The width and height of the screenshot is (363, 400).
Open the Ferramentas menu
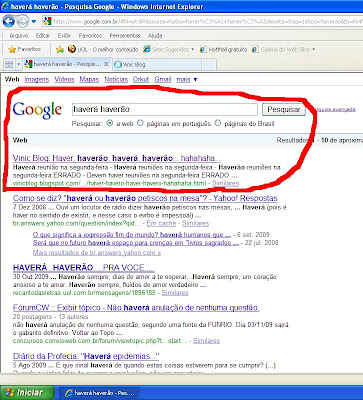125,35
